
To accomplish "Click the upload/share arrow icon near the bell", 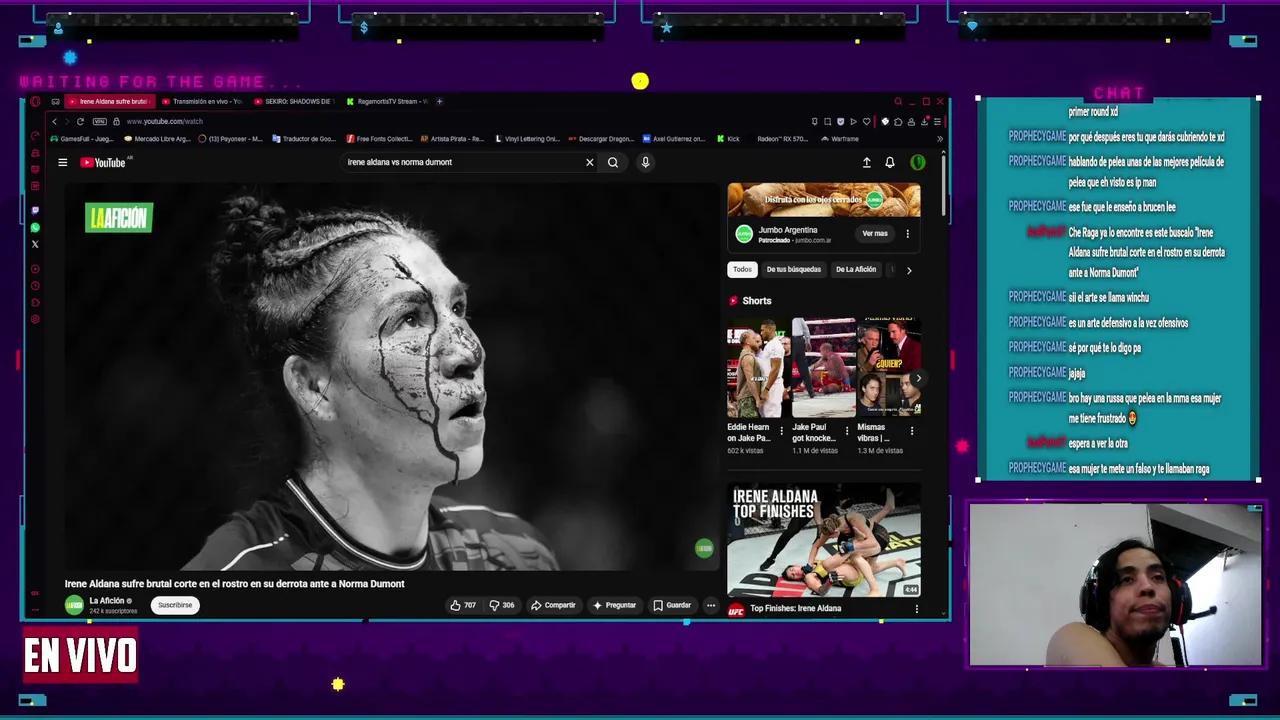I will tap(866, 162).
